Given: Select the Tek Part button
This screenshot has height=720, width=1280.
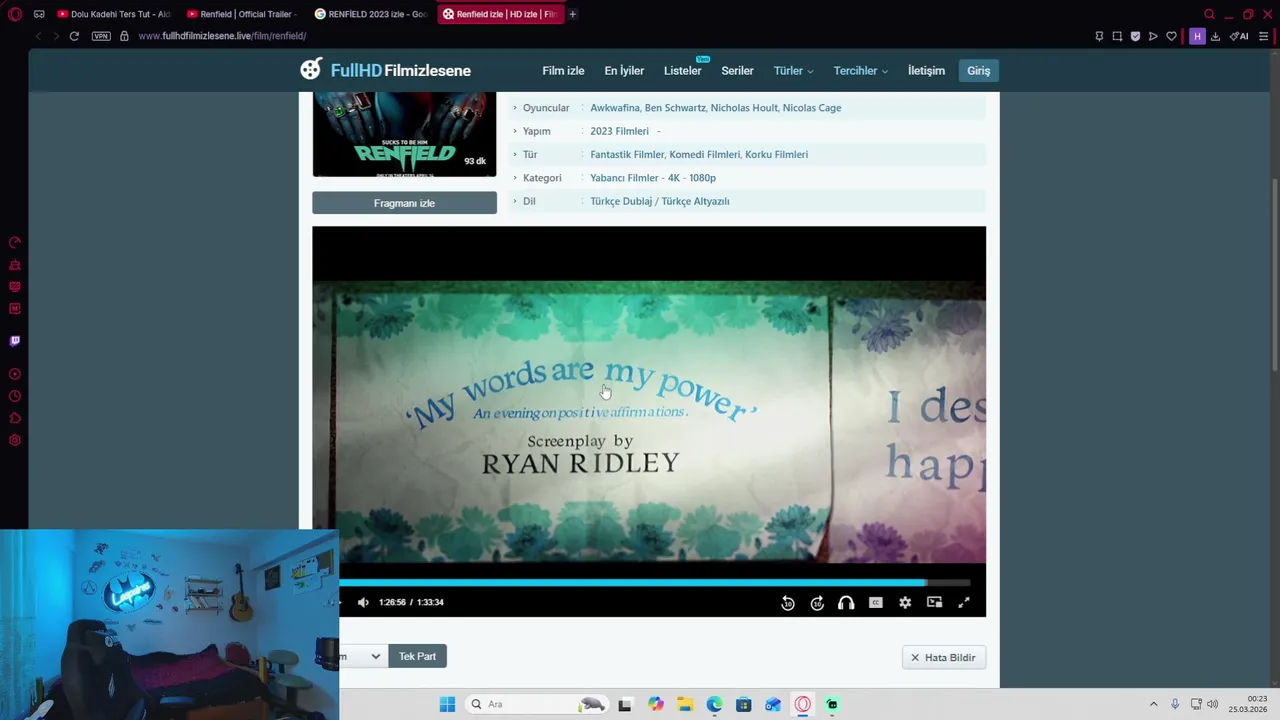Looking at the screenshot, I should click(417, 656).
